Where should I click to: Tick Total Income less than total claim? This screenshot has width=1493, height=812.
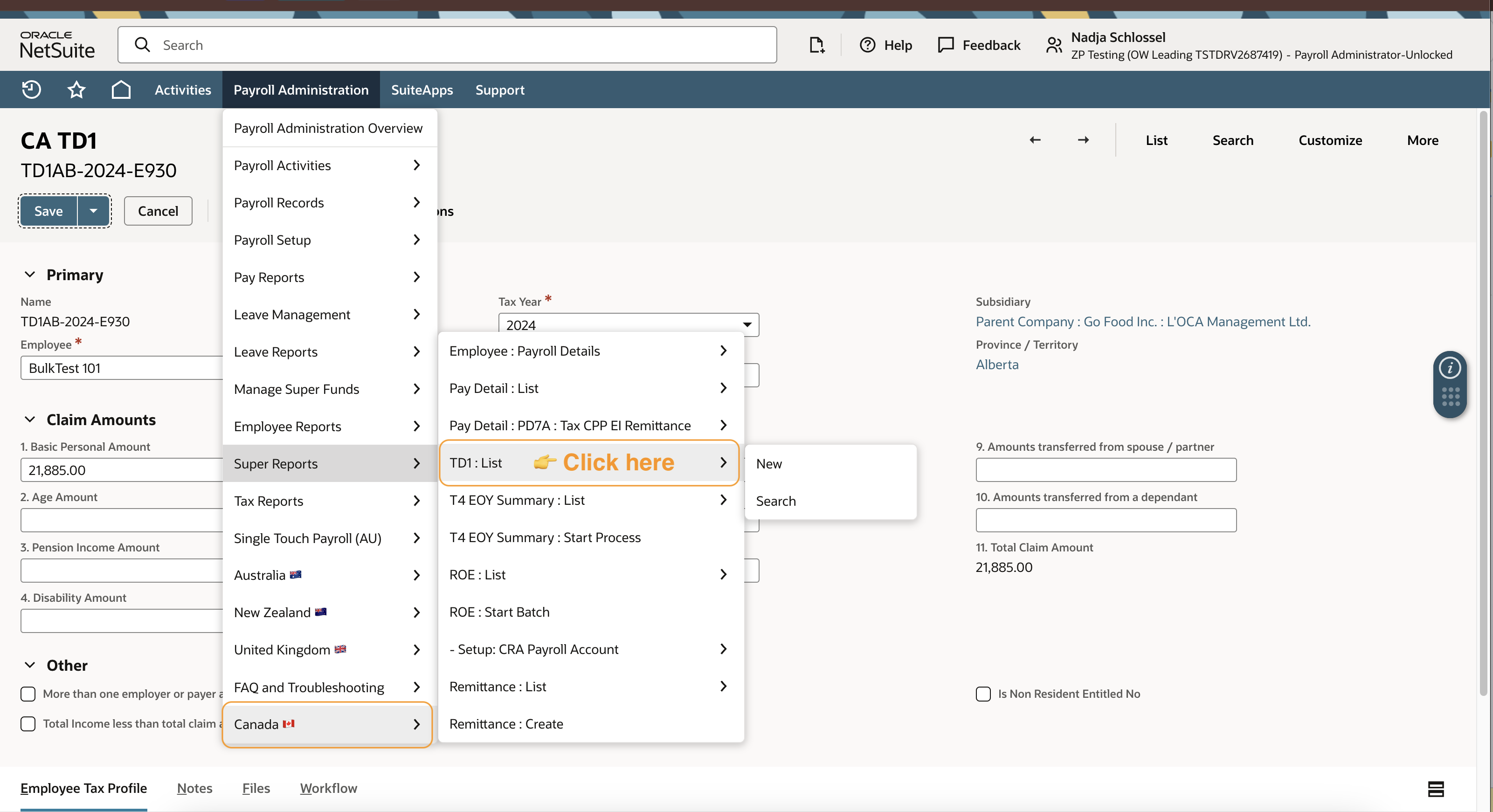pyautogui.click(x=28, y=723)
